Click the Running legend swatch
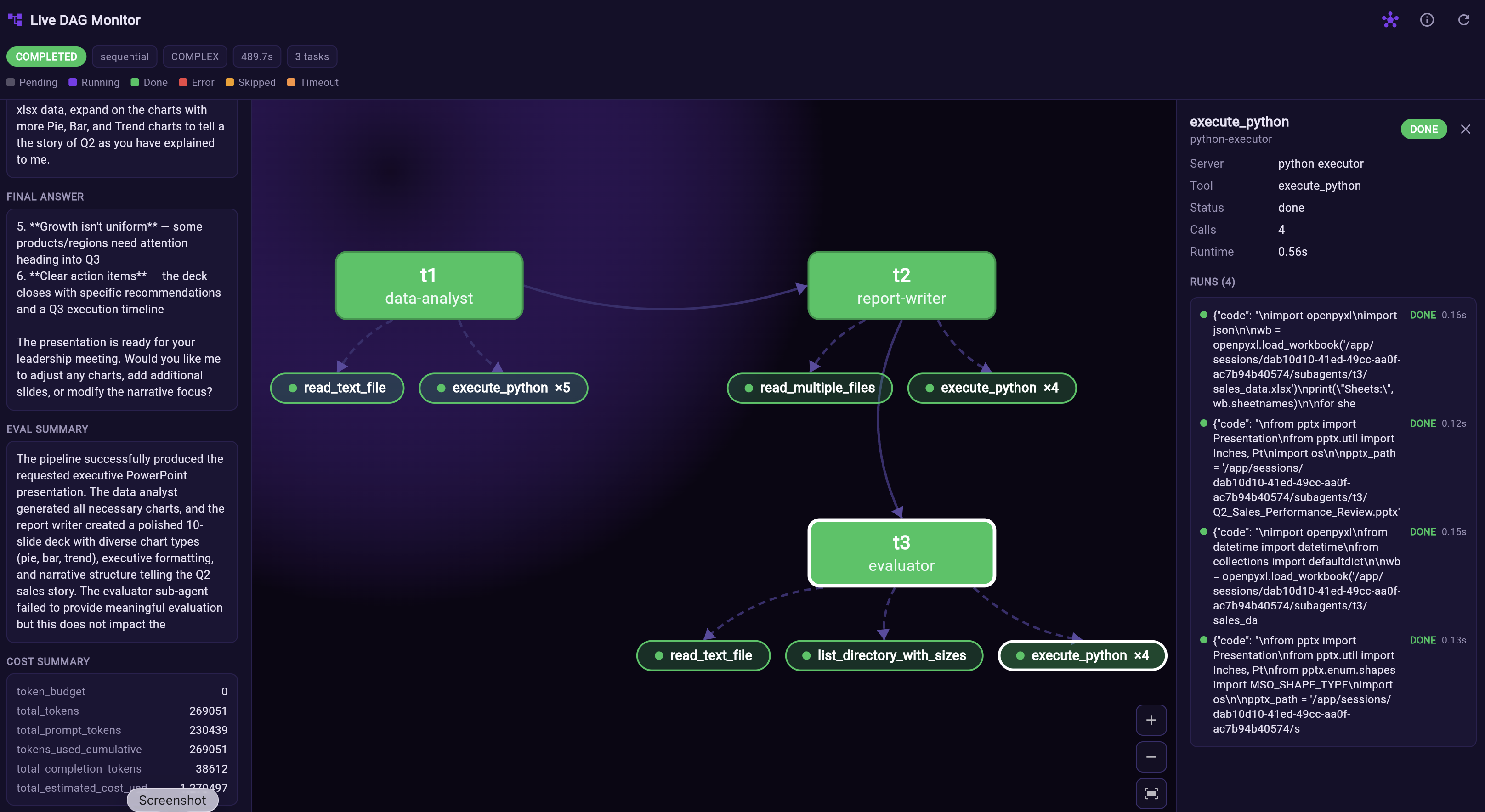1485x812 pixels. [73, 82]
